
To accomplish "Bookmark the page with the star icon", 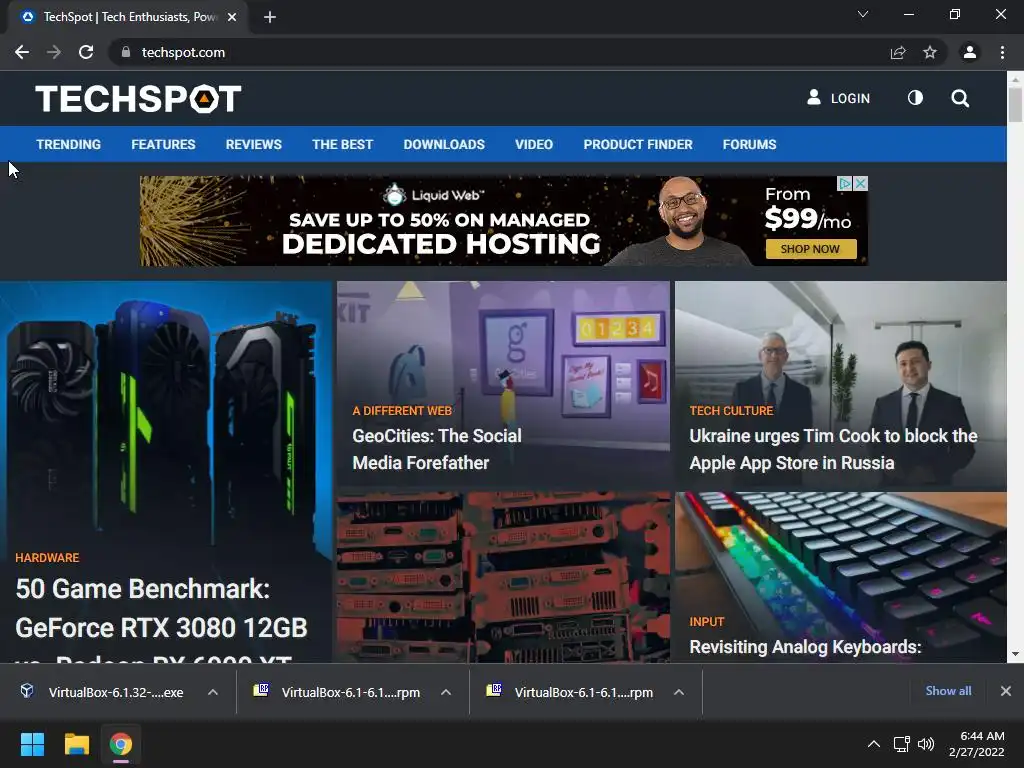I will (x=930, y=52).
